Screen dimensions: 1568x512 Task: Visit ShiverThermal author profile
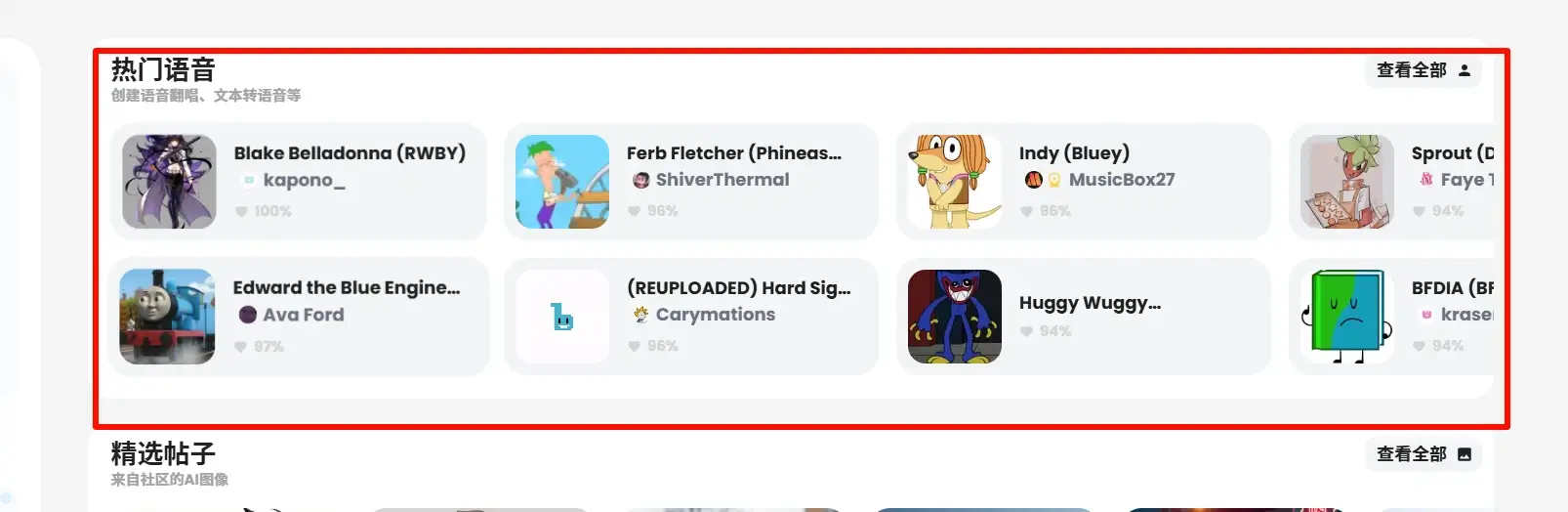pos(722,180)
